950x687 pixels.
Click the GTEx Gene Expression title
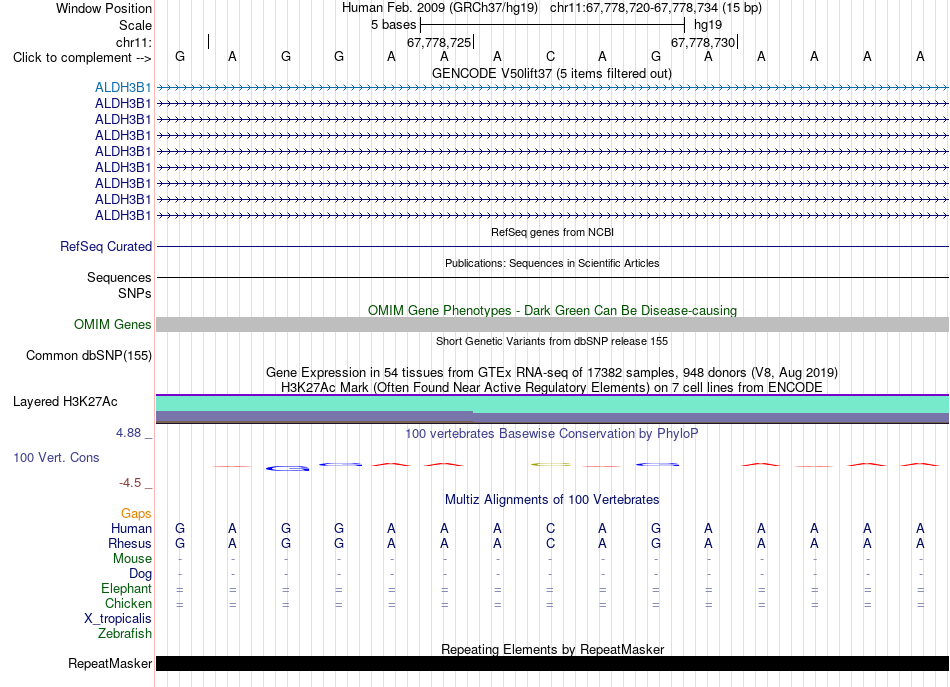coord(552,373)
